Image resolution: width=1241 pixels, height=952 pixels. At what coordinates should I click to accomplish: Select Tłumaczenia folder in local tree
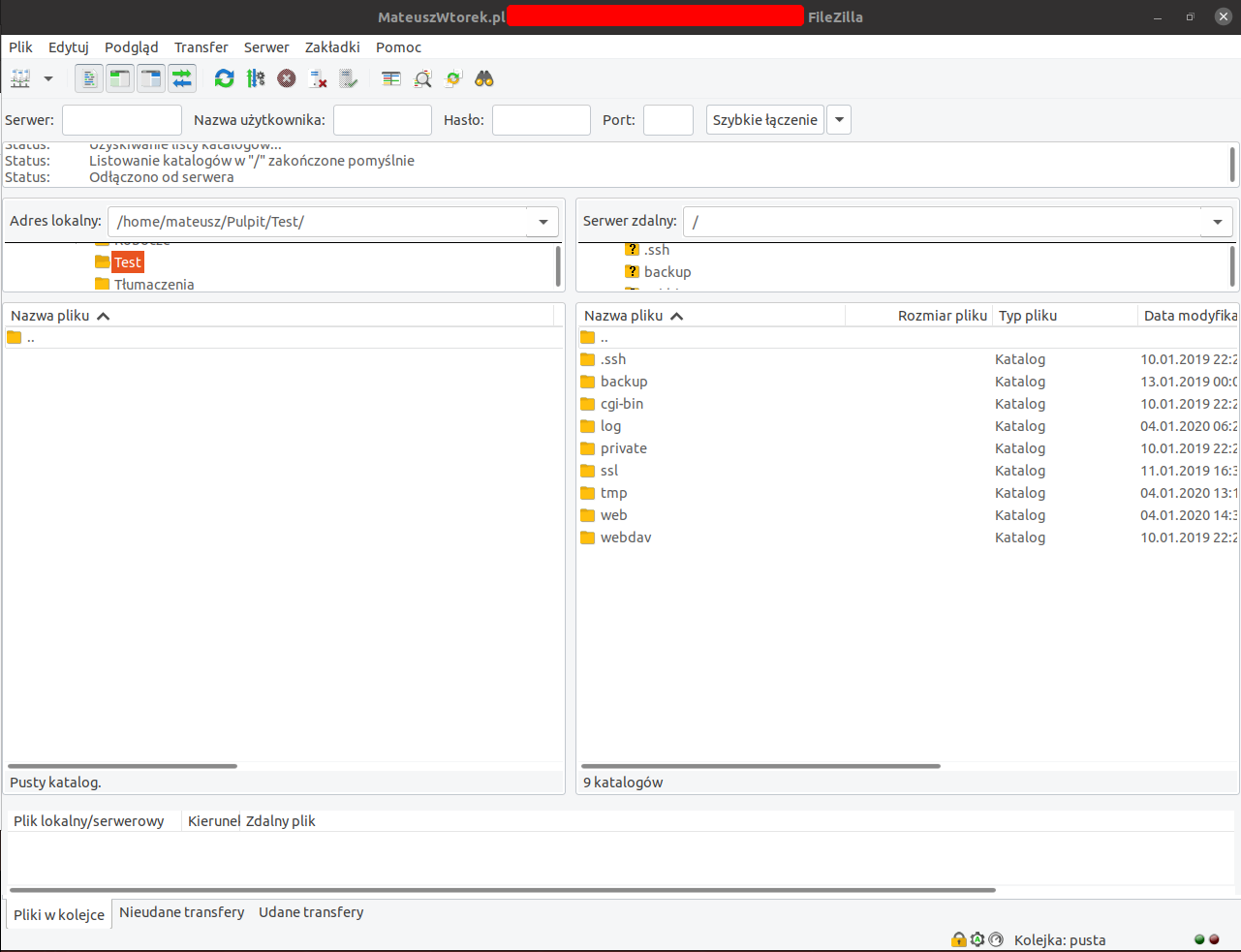click(154, 284)
